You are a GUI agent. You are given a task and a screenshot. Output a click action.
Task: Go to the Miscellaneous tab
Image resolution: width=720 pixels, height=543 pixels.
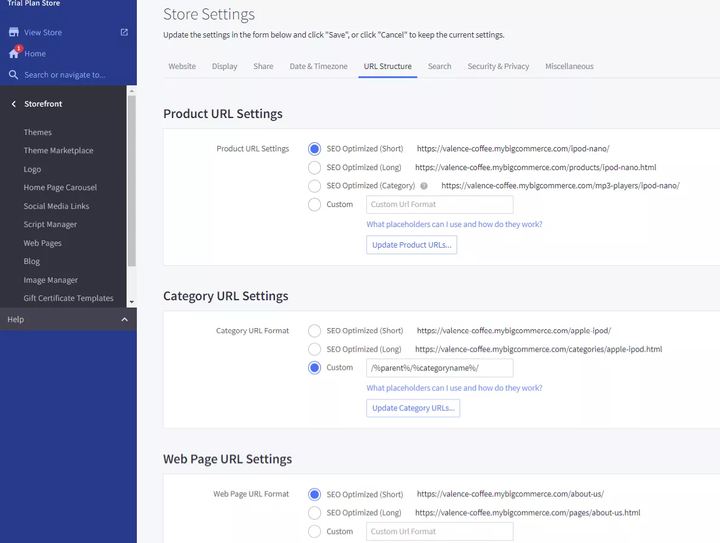point(569,67)
